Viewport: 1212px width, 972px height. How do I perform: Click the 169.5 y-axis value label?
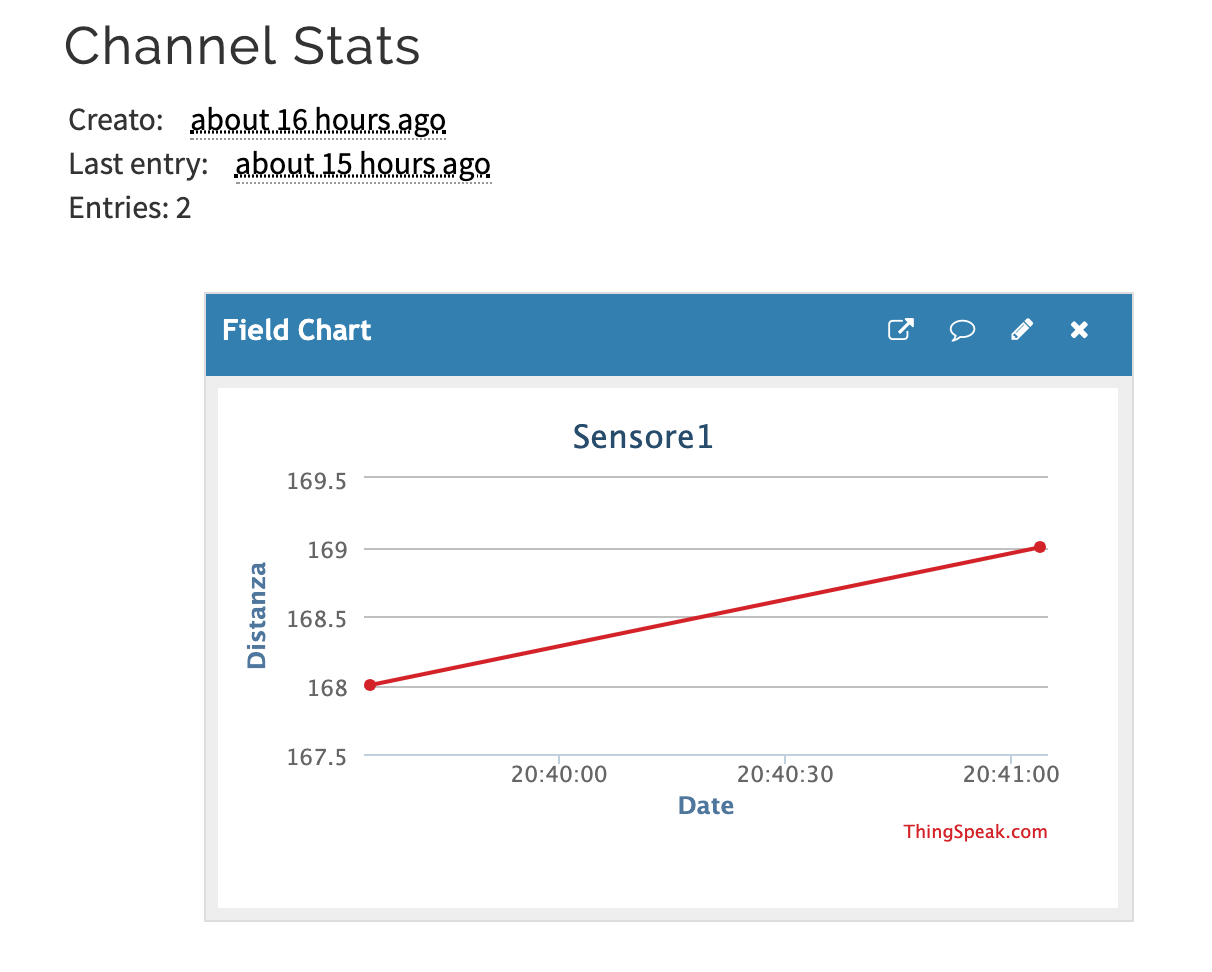tap(316, 481)
